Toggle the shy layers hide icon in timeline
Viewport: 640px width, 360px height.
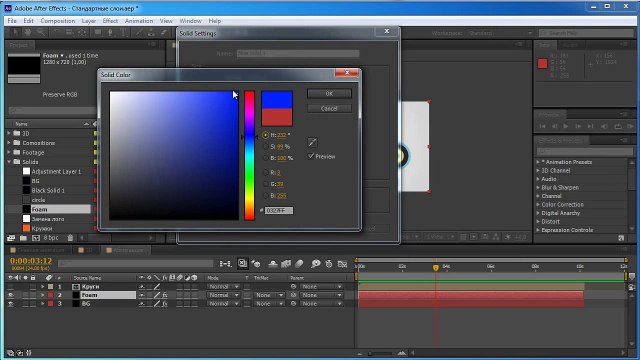click(x=273, y=264)
